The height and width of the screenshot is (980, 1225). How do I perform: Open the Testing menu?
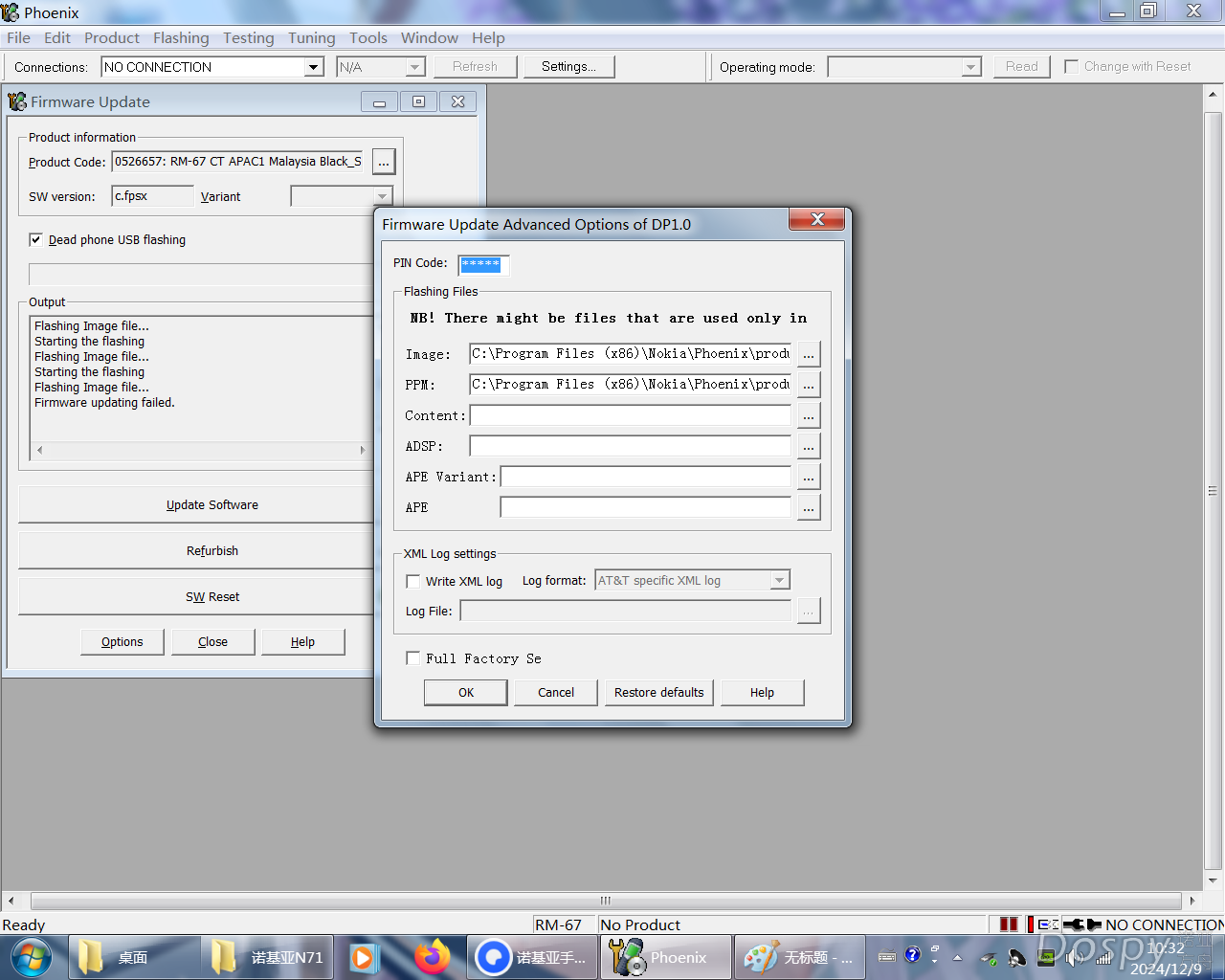(x=249, y=38)
